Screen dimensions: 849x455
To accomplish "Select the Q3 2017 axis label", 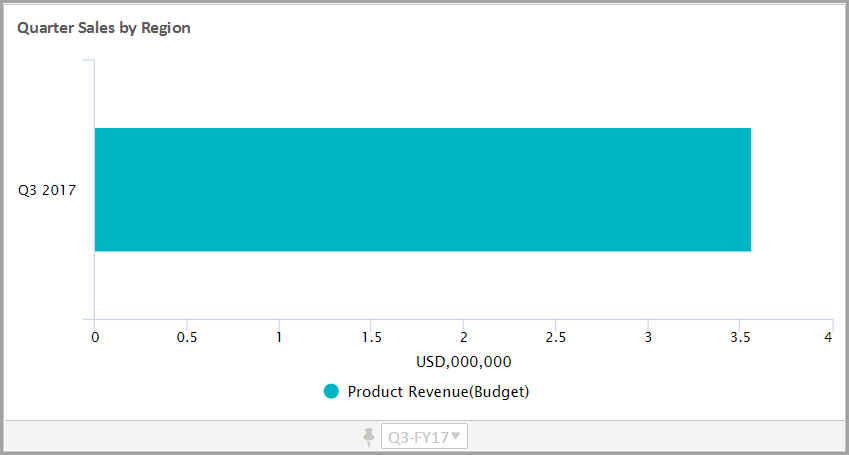I will (47, 190).
